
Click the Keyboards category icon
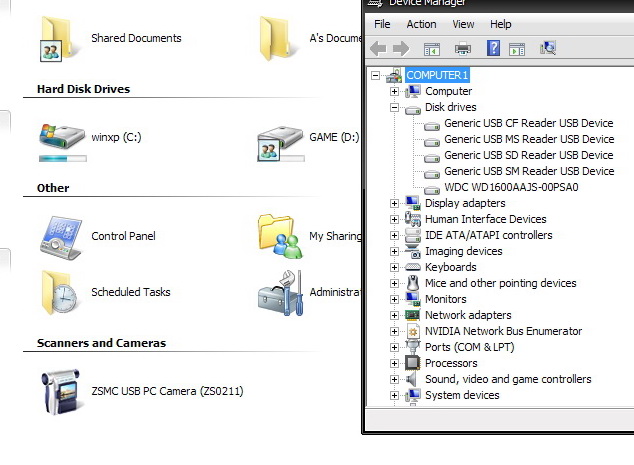coord(412,267)
